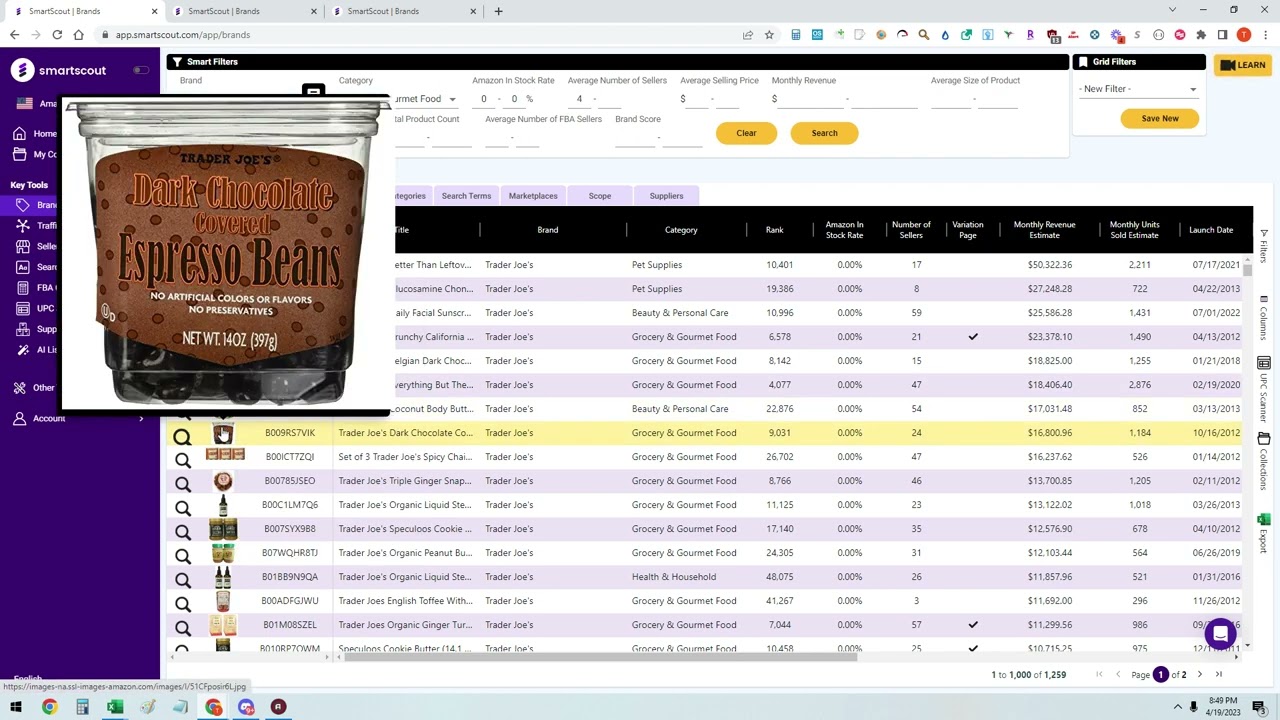1280x720 pixels.
Task: Open the Traffic Graph sidebar icon
Action: [21, 226]
